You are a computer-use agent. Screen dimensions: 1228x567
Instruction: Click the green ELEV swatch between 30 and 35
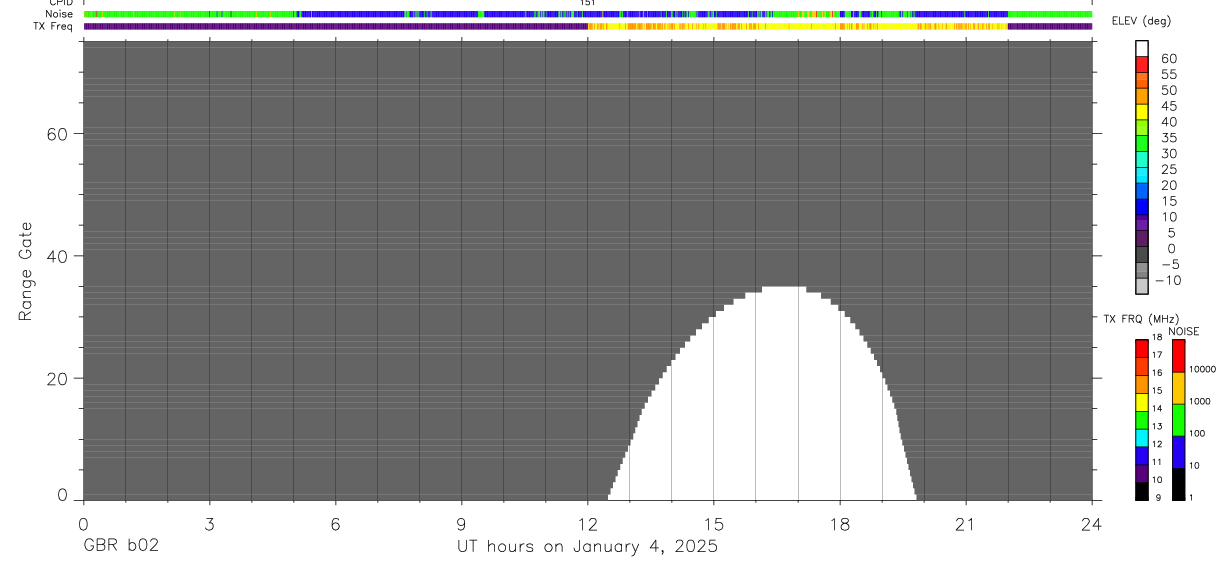1142,144
